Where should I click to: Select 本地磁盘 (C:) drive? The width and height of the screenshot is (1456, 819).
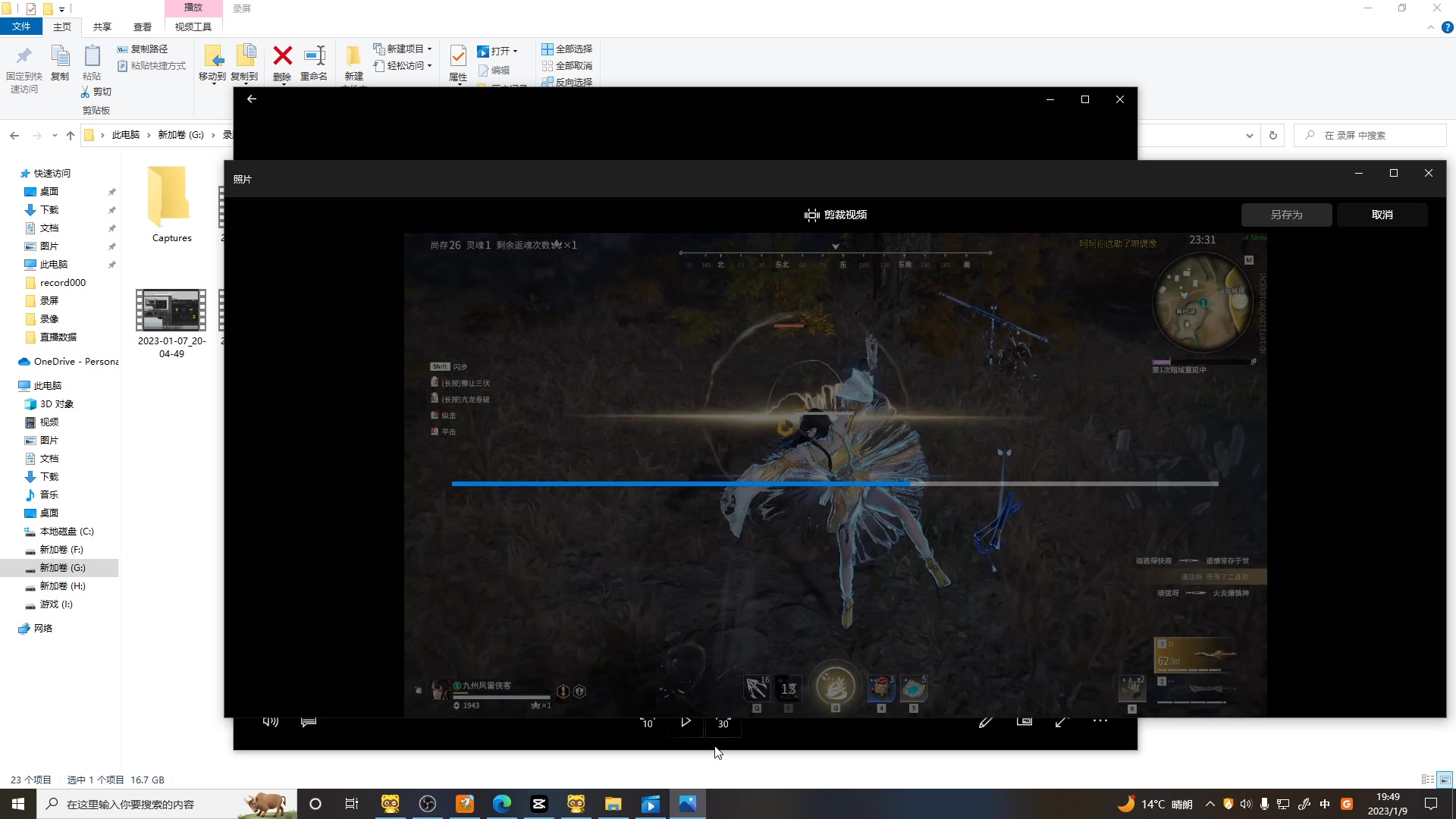coord(67,532)
